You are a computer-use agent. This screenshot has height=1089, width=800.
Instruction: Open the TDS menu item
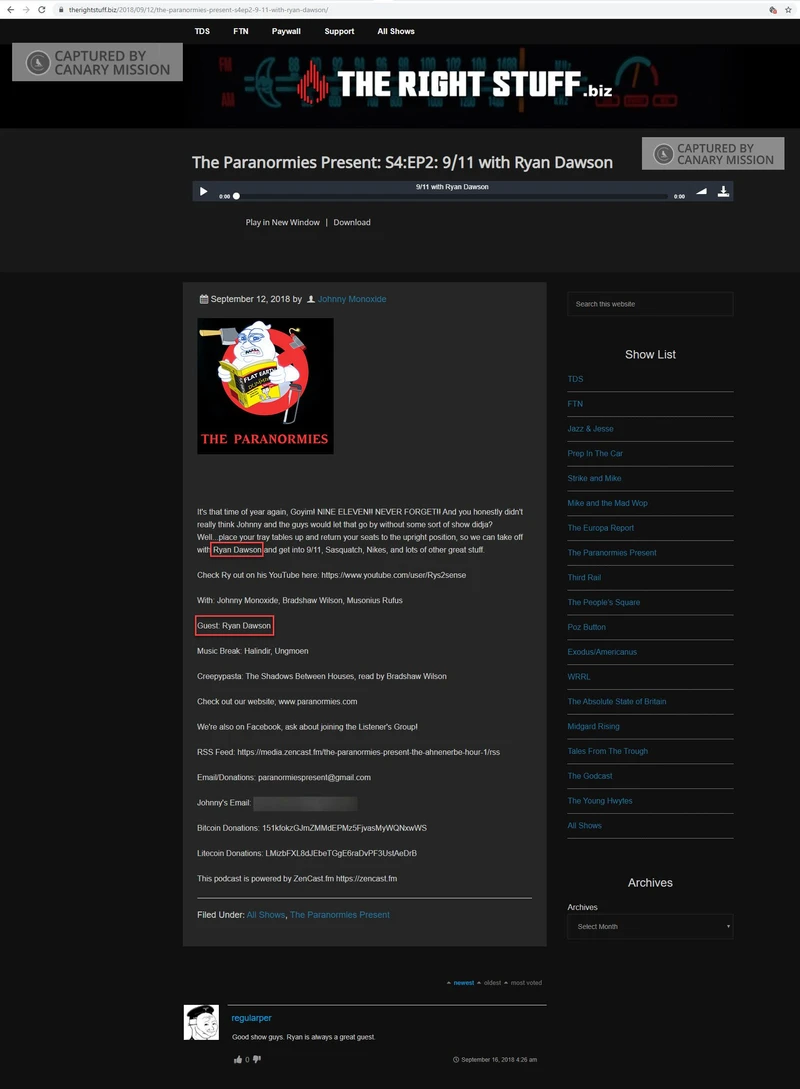[202, 31]
